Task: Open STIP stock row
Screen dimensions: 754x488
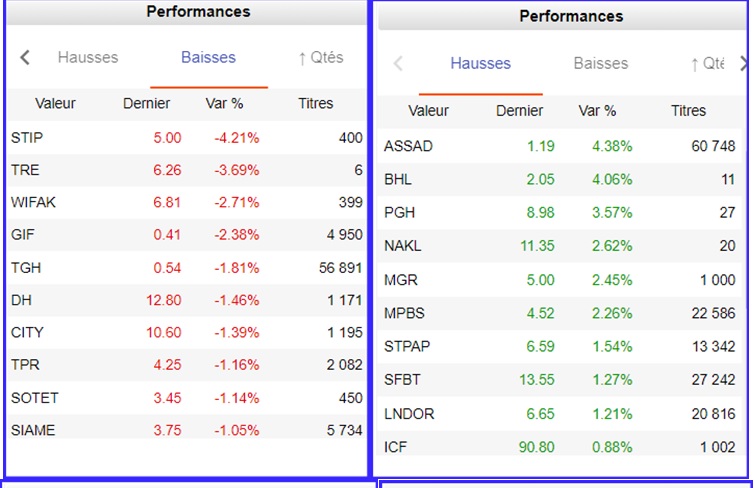Action: [x=27, y=138]
